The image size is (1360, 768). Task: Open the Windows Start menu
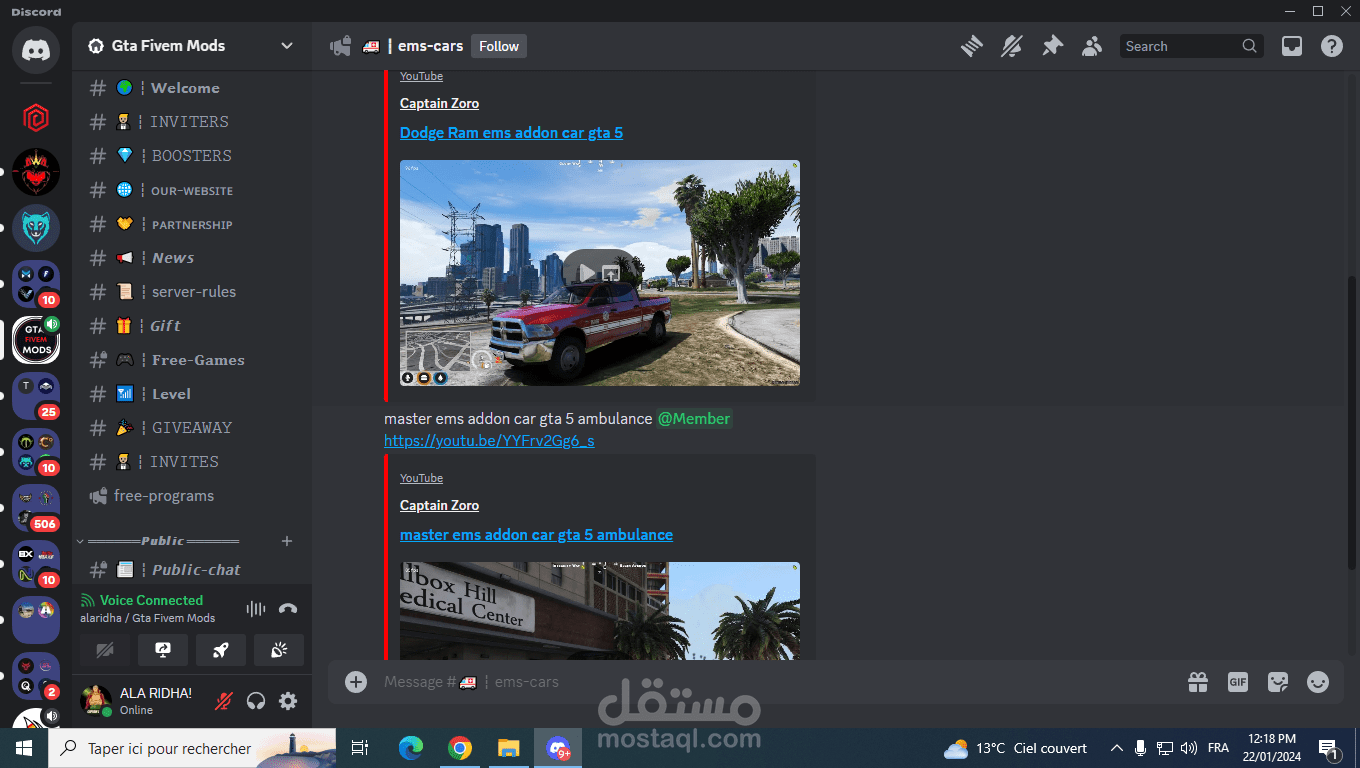[x=24, y=748]
